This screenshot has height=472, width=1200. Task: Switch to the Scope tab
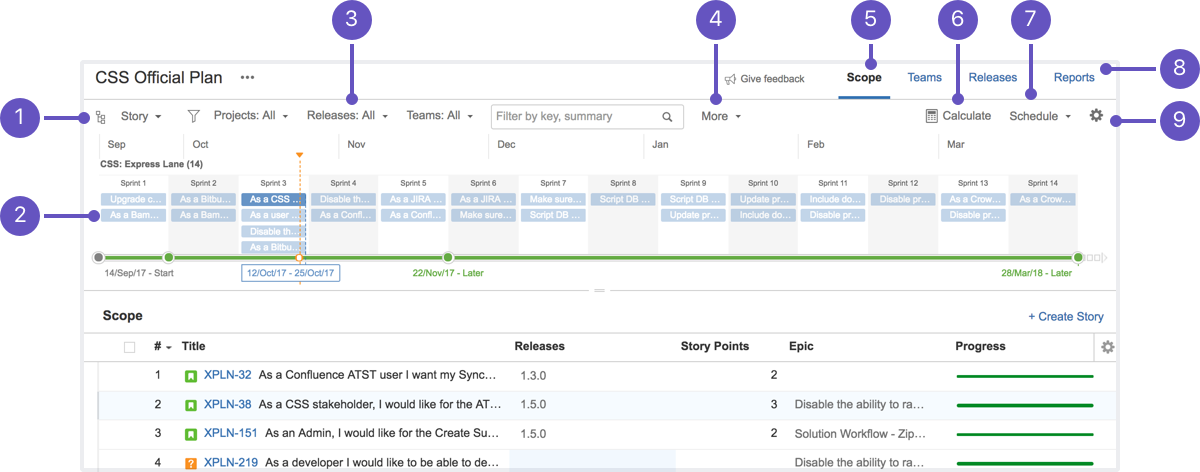tap(864, 77)
